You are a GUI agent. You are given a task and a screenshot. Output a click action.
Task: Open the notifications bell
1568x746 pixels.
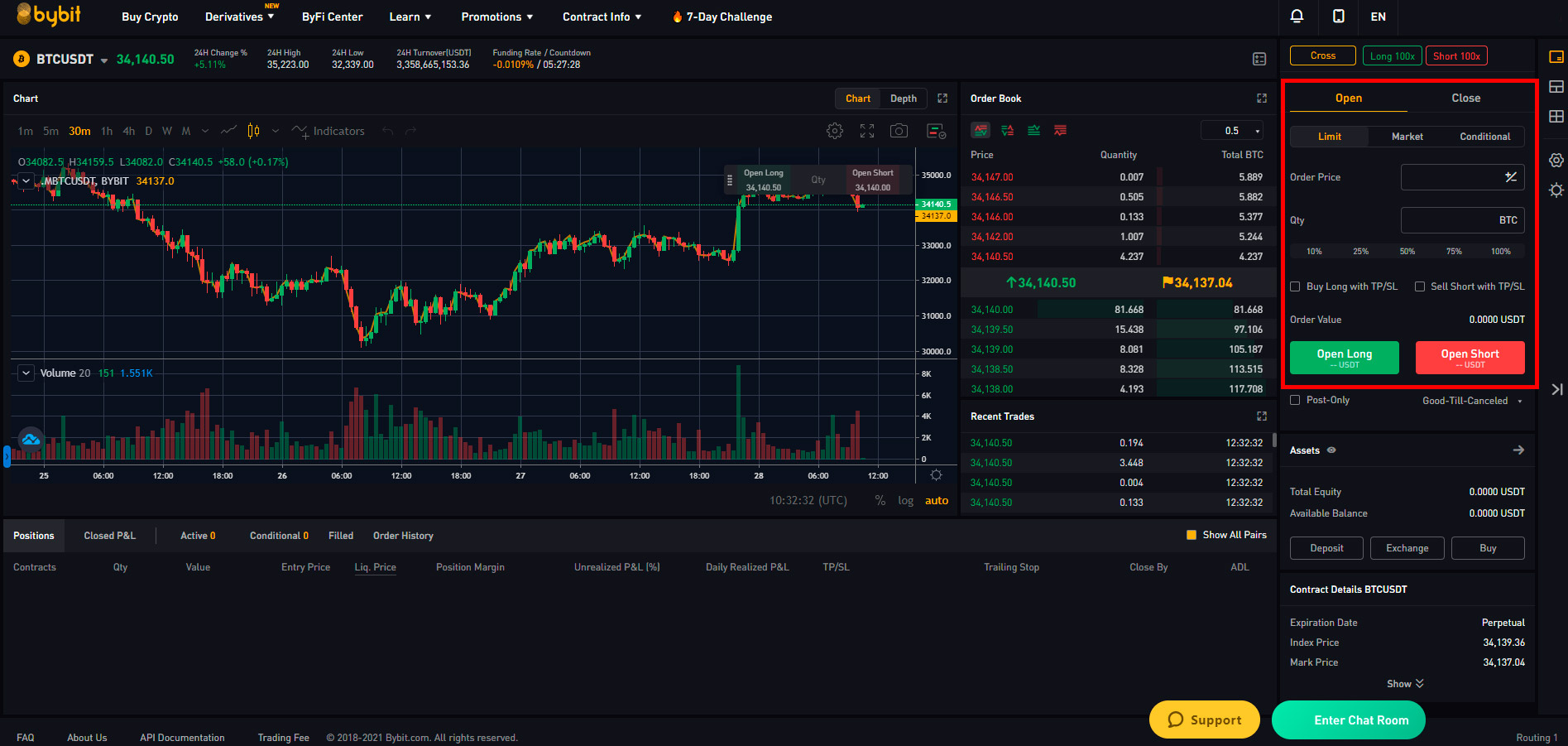point(1297,17)
